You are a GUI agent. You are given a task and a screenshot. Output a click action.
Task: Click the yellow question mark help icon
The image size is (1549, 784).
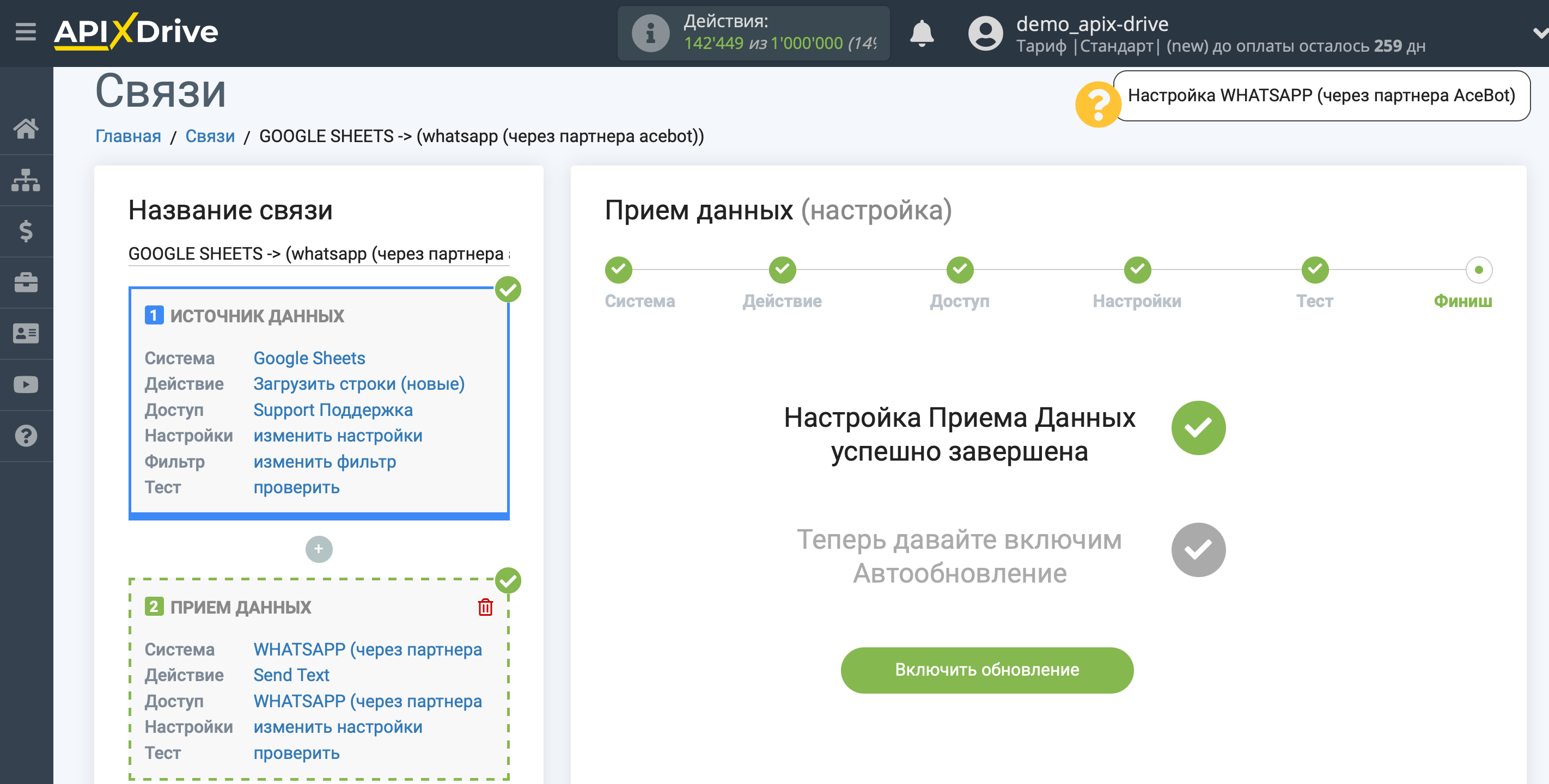tap(1098, 104)
